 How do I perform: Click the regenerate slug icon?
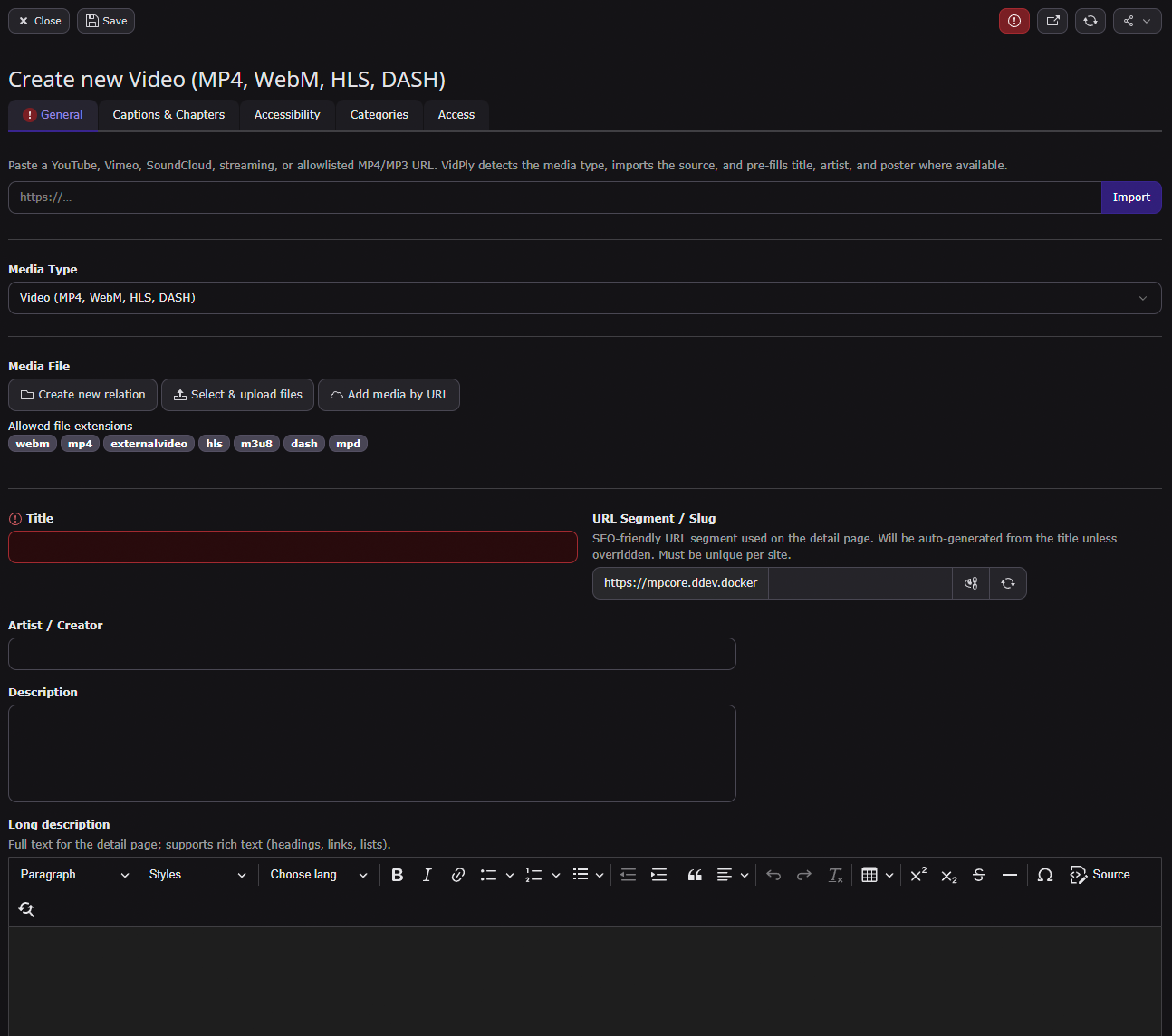[x=1008, y=583]
